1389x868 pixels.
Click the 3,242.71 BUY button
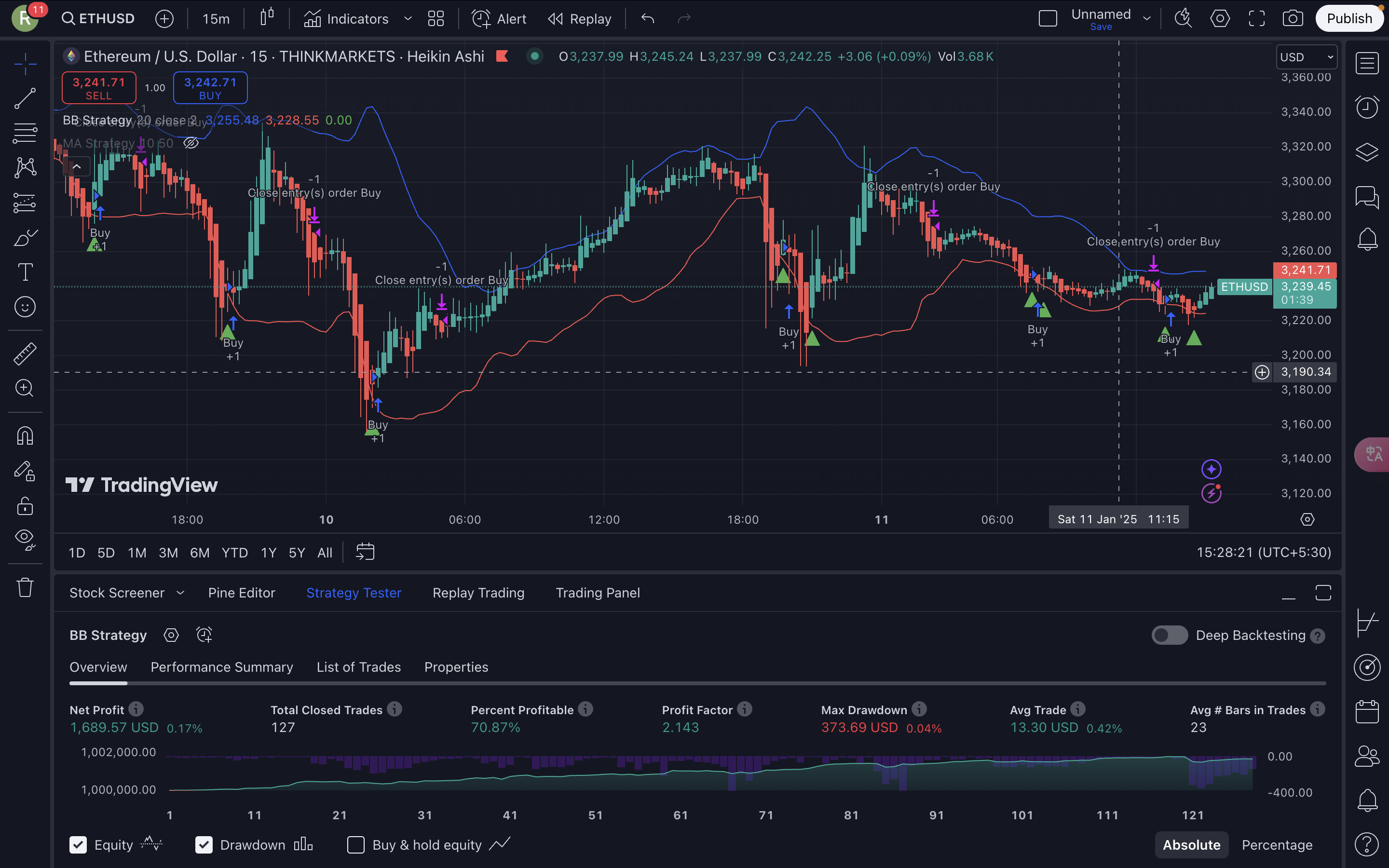[210, 88]
